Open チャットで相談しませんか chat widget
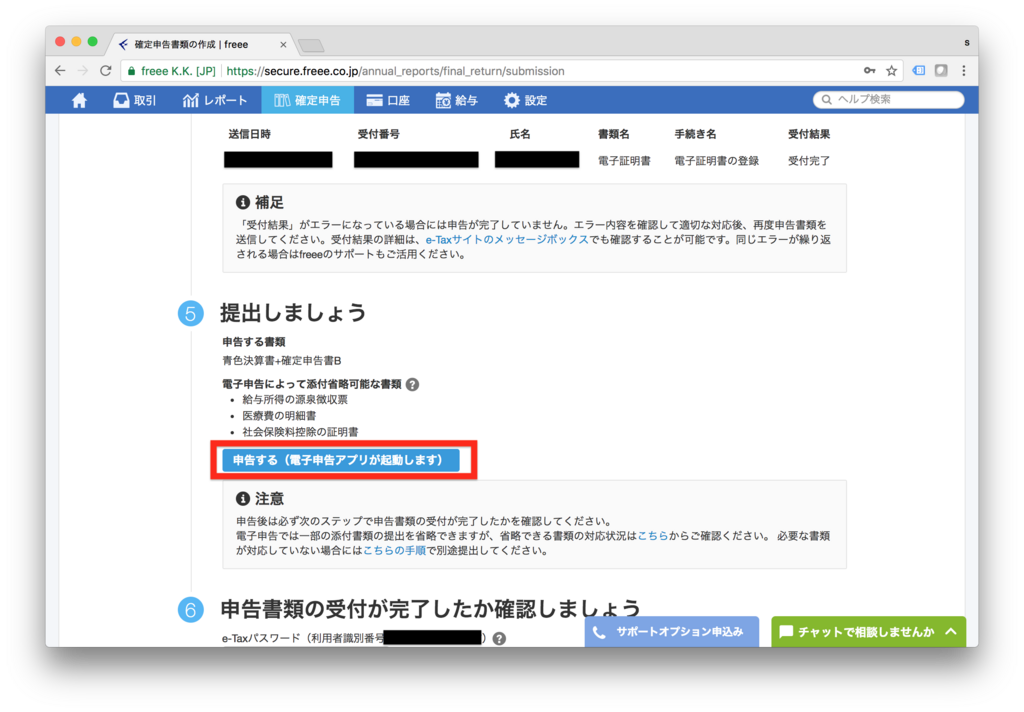This screenshot has width=1024, height=712. pyautogui.click(x=869, y=632)
